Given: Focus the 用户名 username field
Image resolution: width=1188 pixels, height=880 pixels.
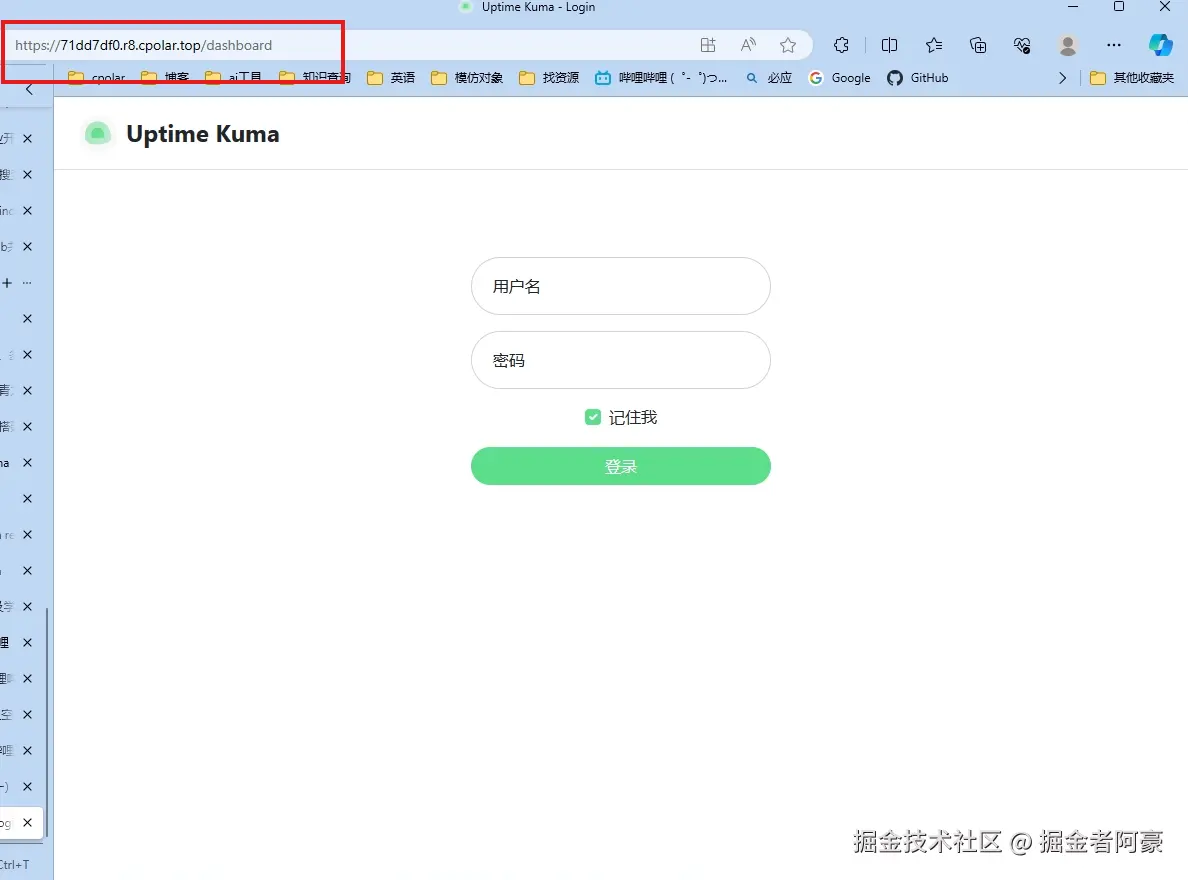Looking at the screenshot, I should 621,287.
